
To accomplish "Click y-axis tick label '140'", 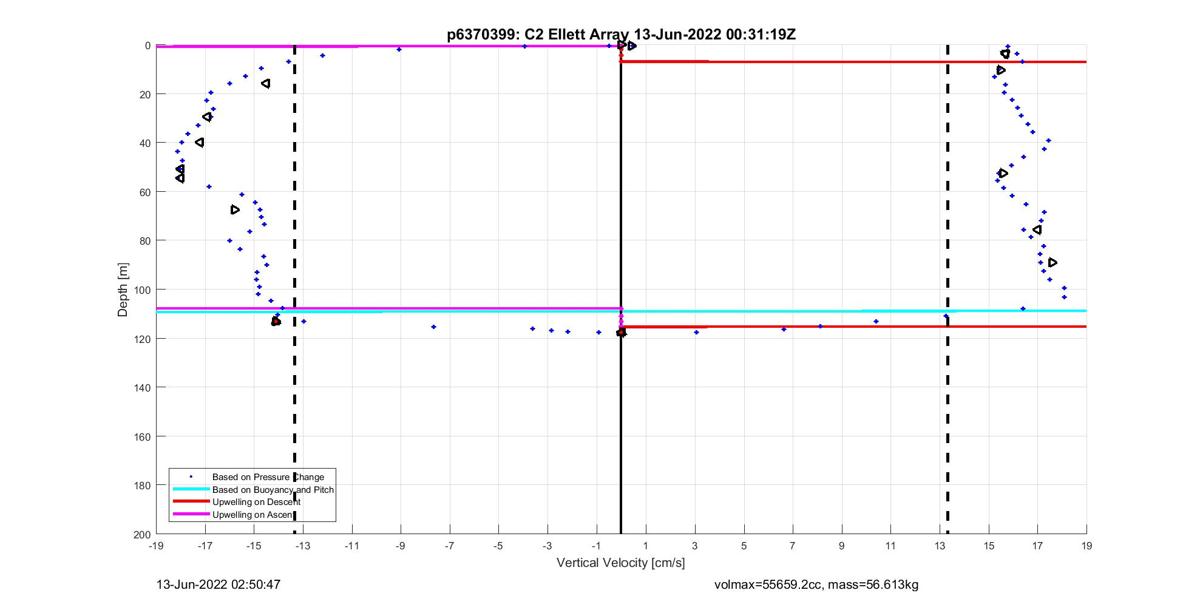I will point(141,387).
